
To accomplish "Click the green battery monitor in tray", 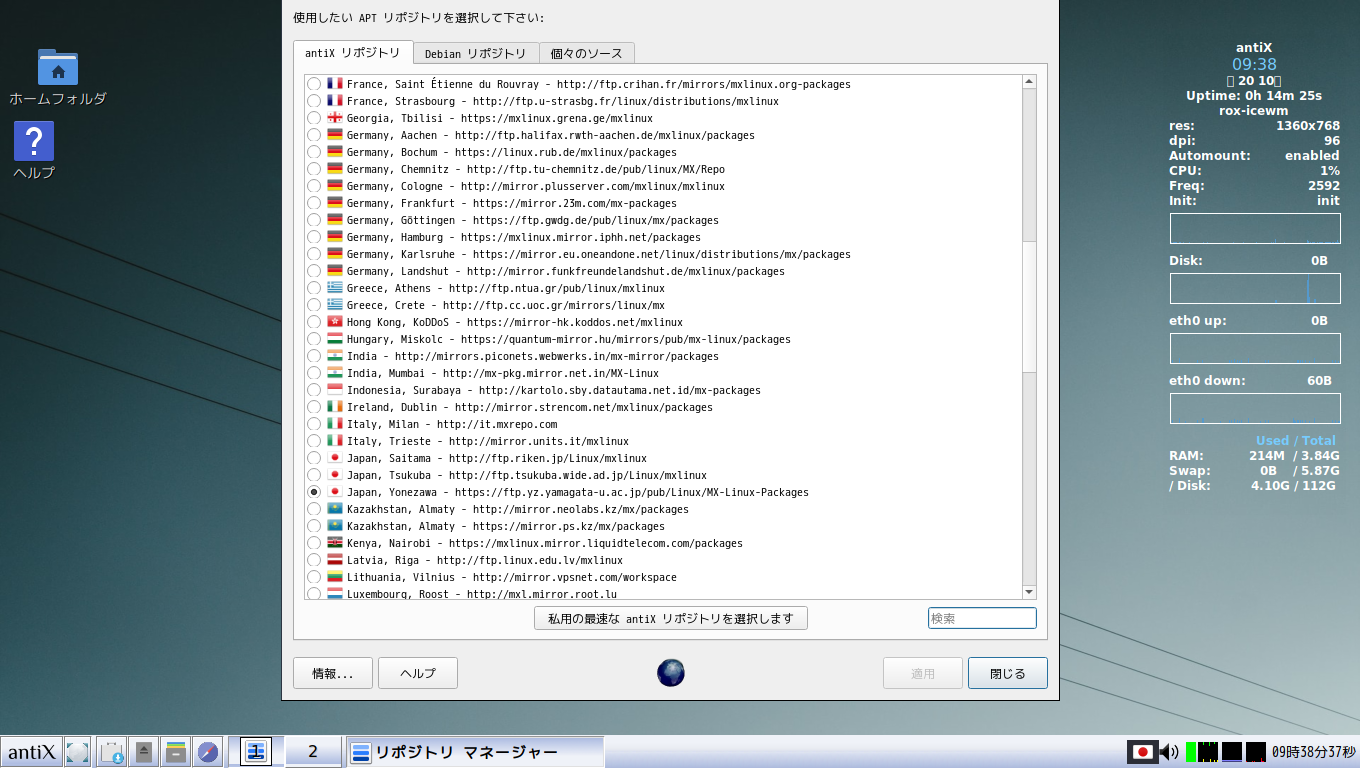I will coord(1191,752).
